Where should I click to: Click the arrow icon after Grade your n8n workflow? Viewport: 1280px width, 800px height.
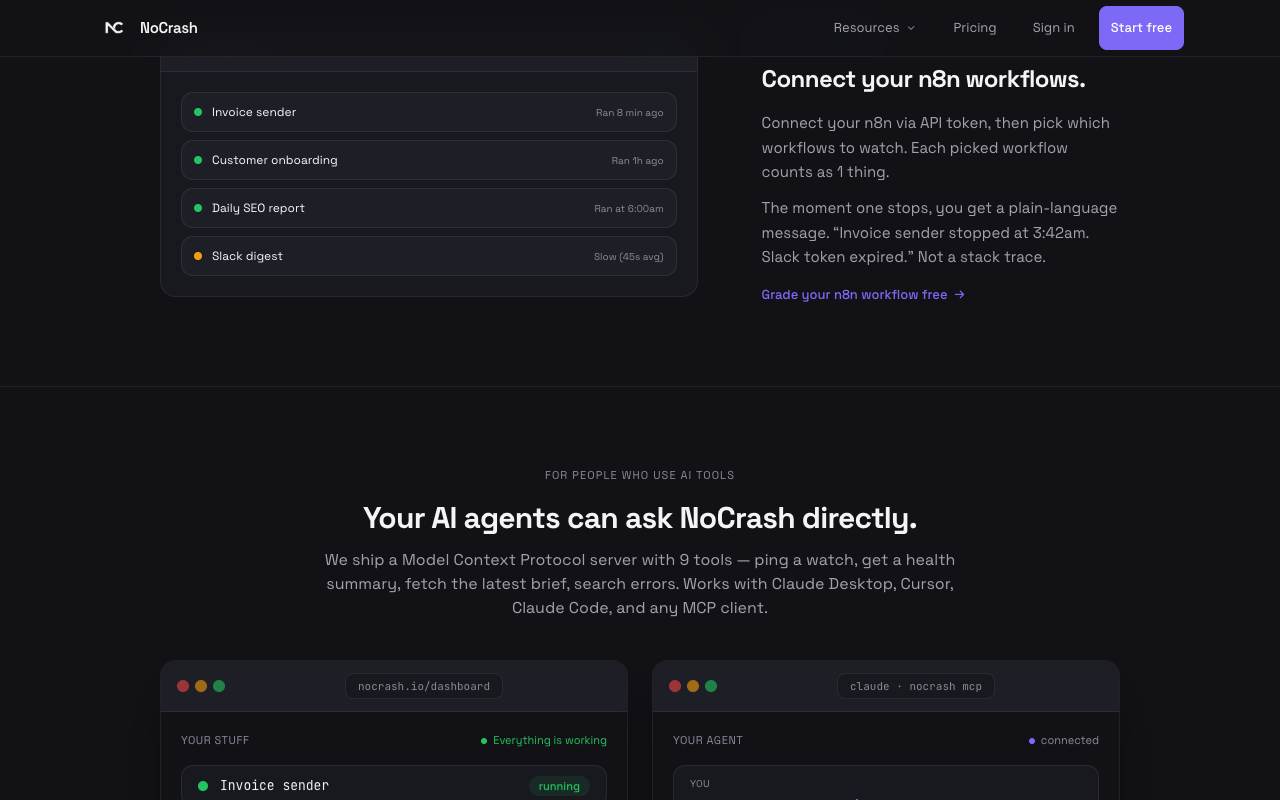(x=960, y=294)
